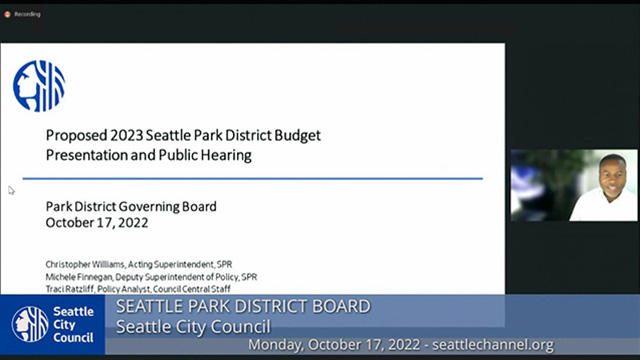Screen dimensions: 640x360
Task: Click the Seattle City Council logo in banner
Action: coord(30,324)
